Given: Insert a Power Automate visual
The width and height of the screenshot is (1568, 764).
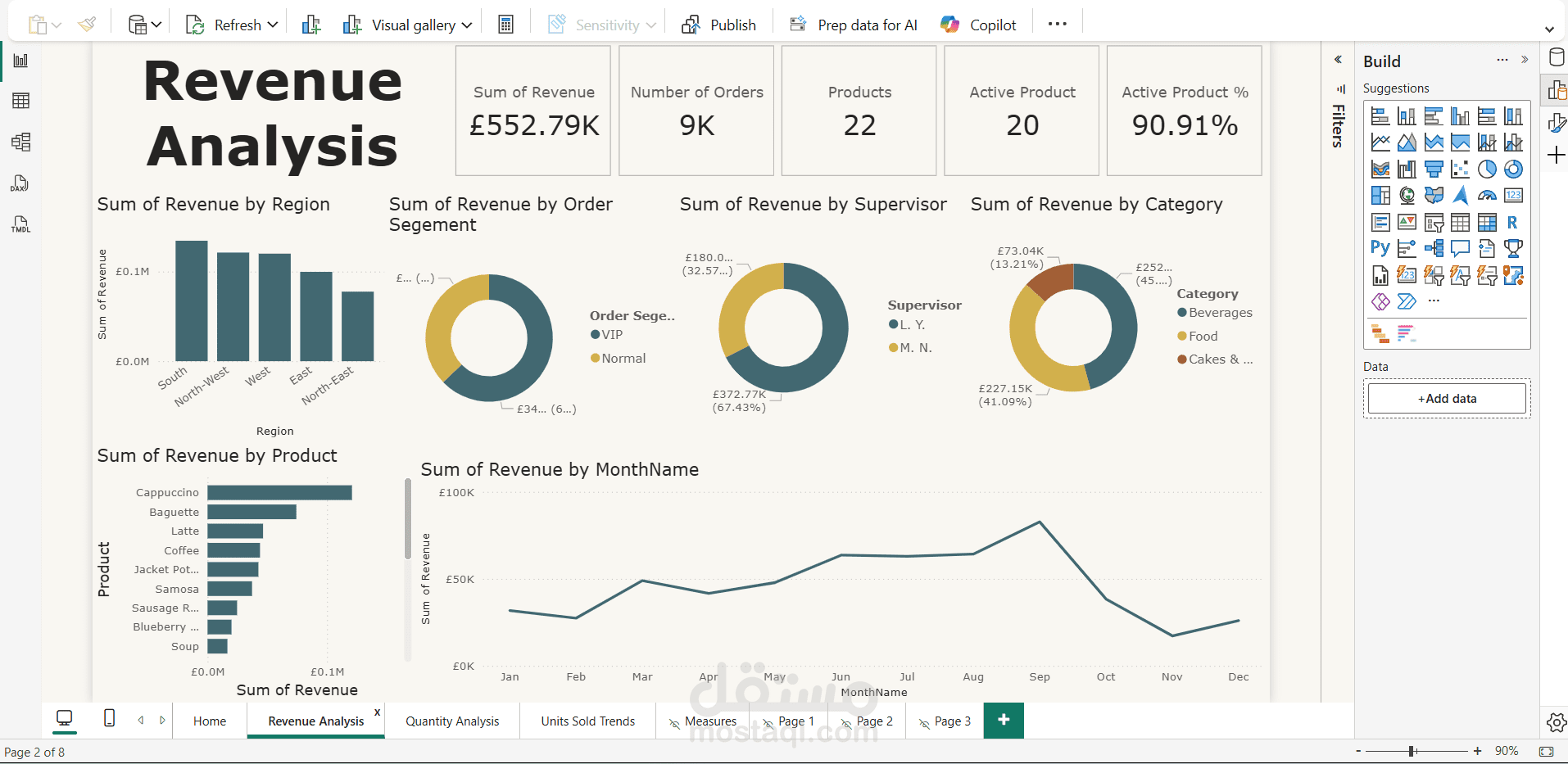Looking at the screenshot, I should pyautogui.click(x=1407, y=301).
